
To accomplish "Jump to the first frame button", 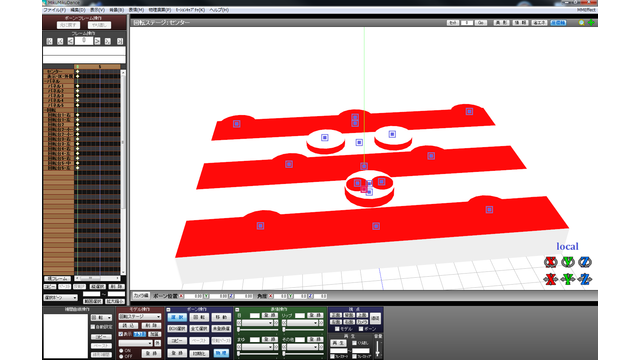I will click(x=49, y=41).
